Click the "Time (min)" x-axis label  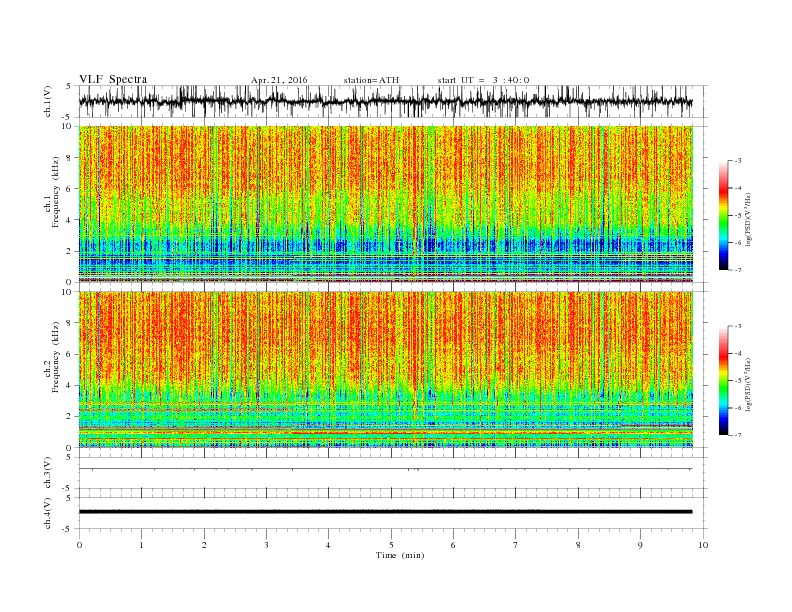400,555
